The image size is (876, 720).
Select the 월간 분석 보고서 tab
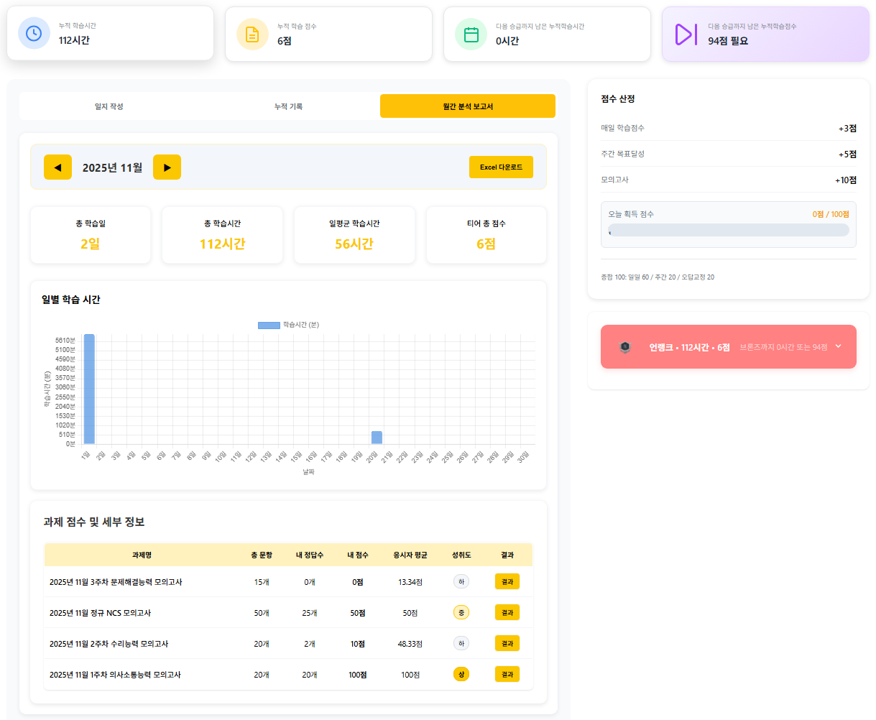[467, 106]
